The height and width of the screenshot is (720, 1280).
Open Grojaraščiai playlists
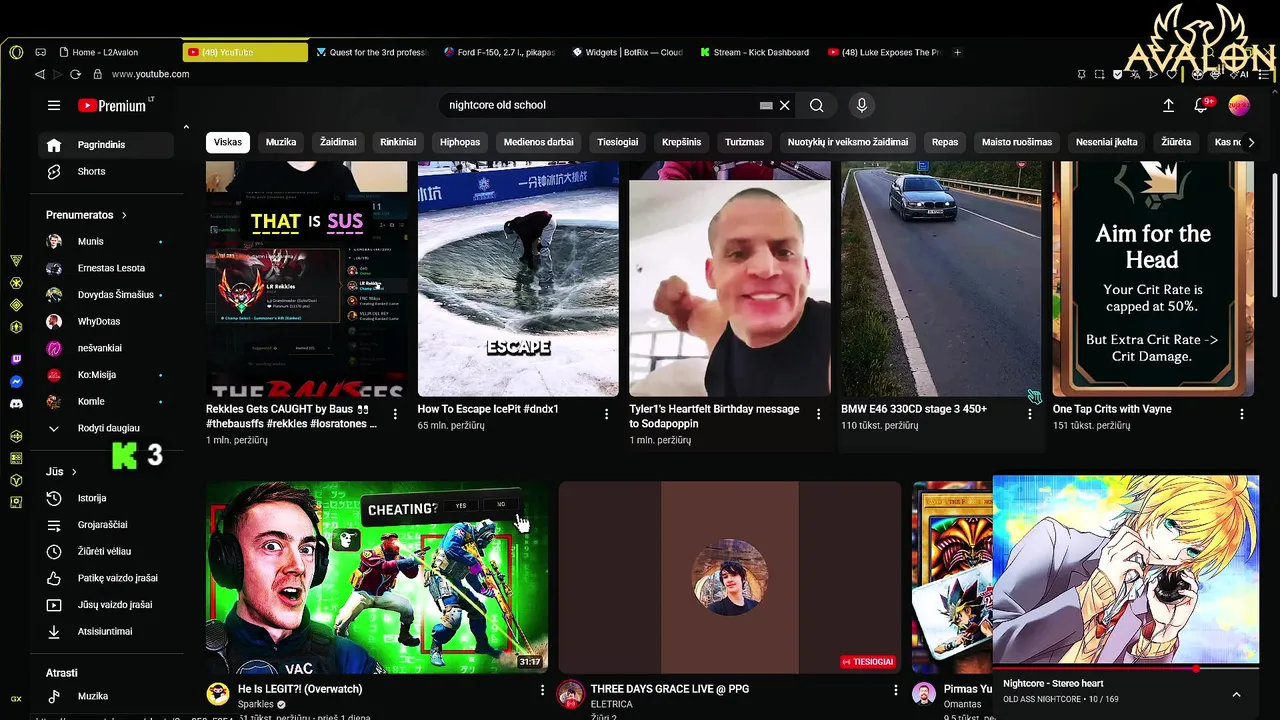pos(106,525)
